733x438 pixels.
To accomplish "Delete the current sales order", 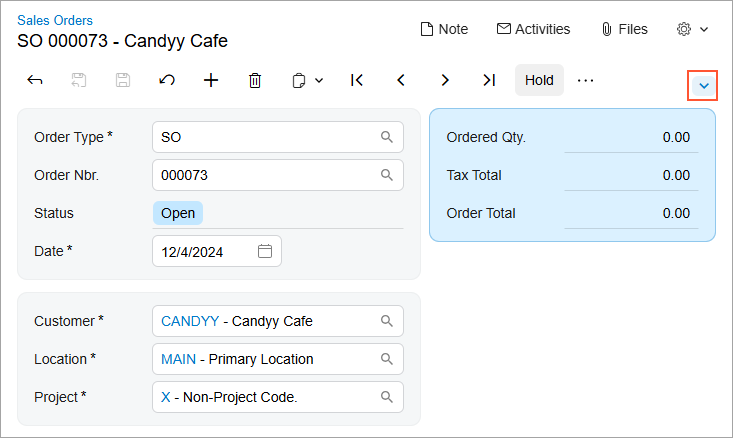I will click(x=255, y=81).
